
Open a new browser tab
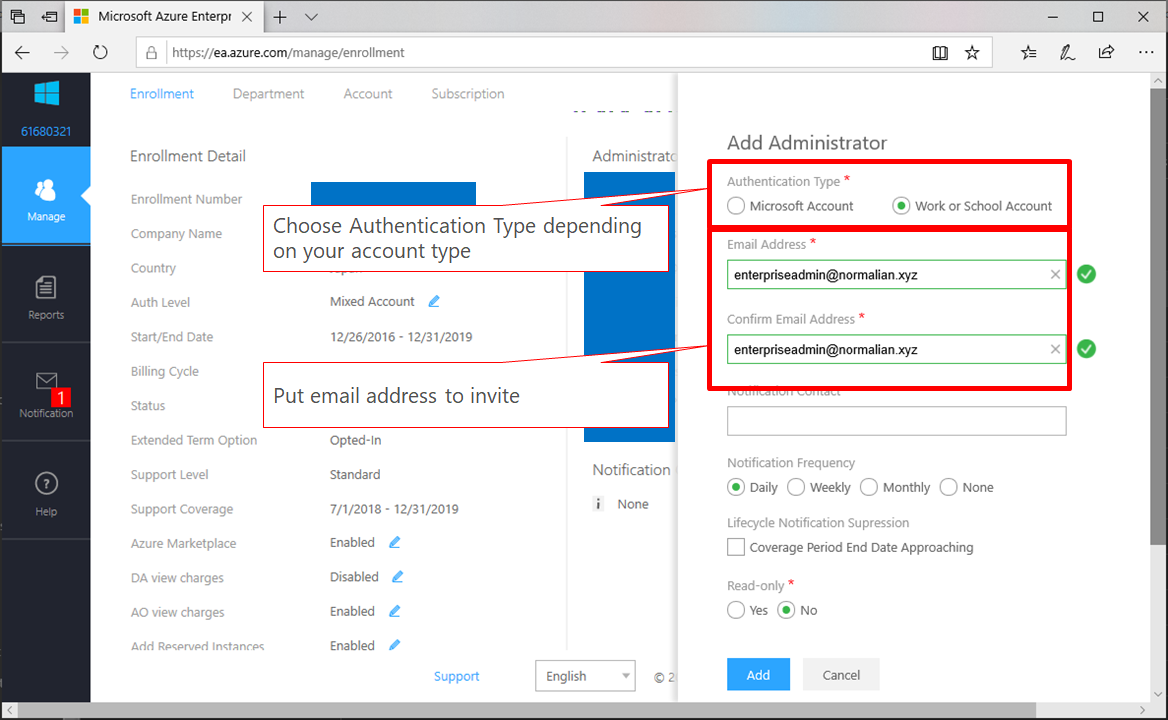280,17
